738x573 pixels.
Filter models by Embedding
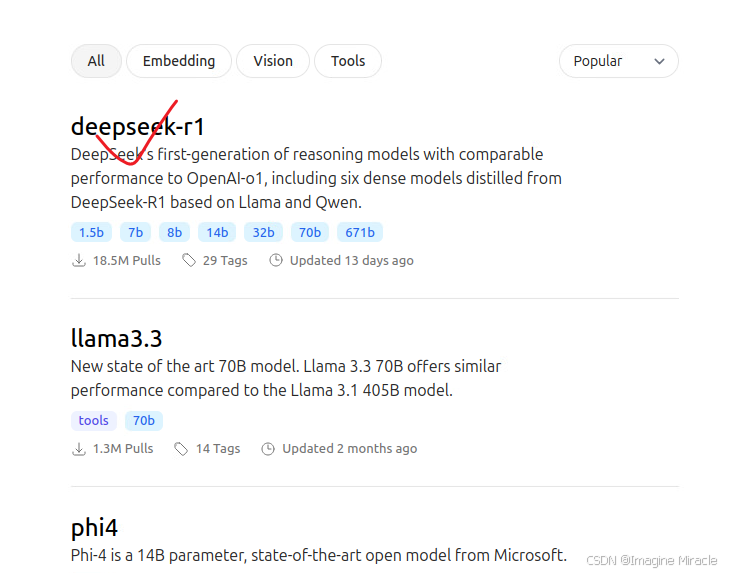(x=179, y=61)
